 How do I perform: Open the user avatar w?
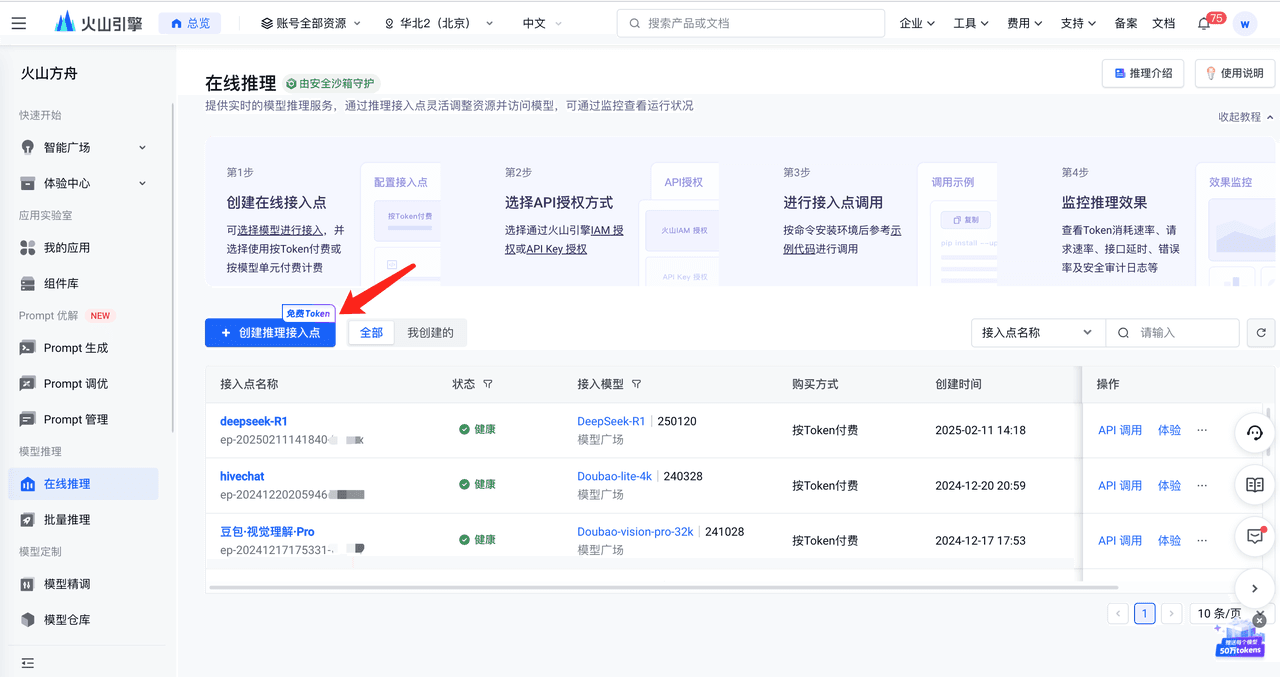pyautogui.click(x=1245, y=24)
